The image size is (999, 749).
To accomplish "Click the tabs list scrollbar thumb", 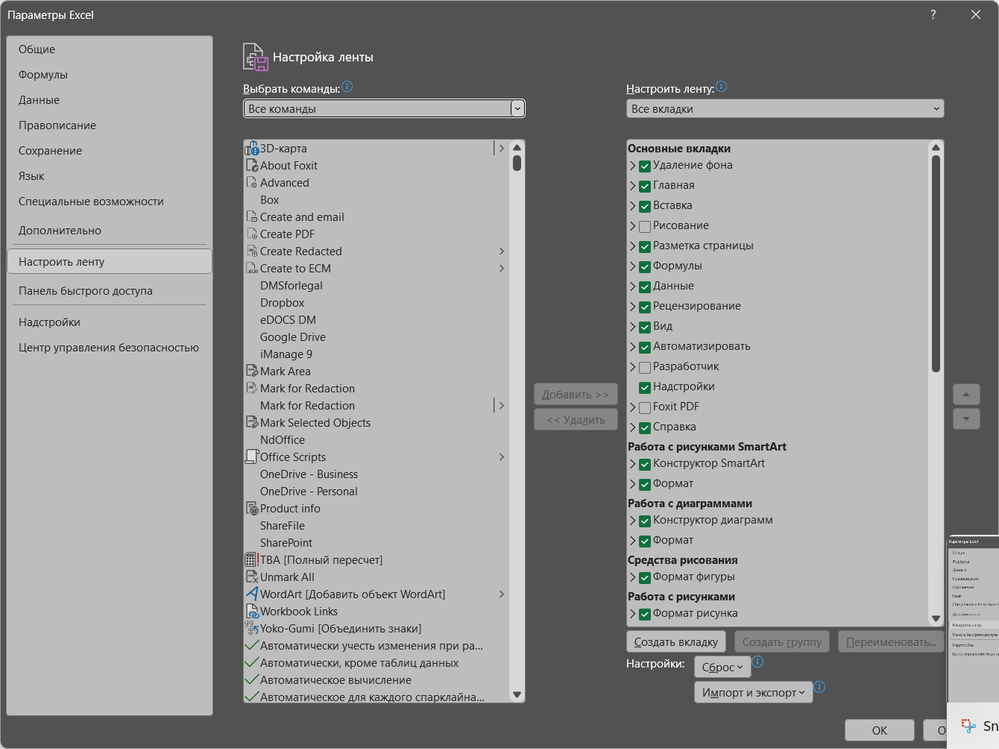I will [x=936, y=264].
